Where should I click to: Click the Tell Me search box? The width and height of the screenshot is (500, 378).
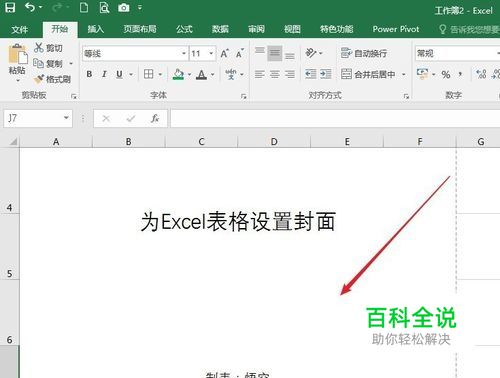coord(468,30)
